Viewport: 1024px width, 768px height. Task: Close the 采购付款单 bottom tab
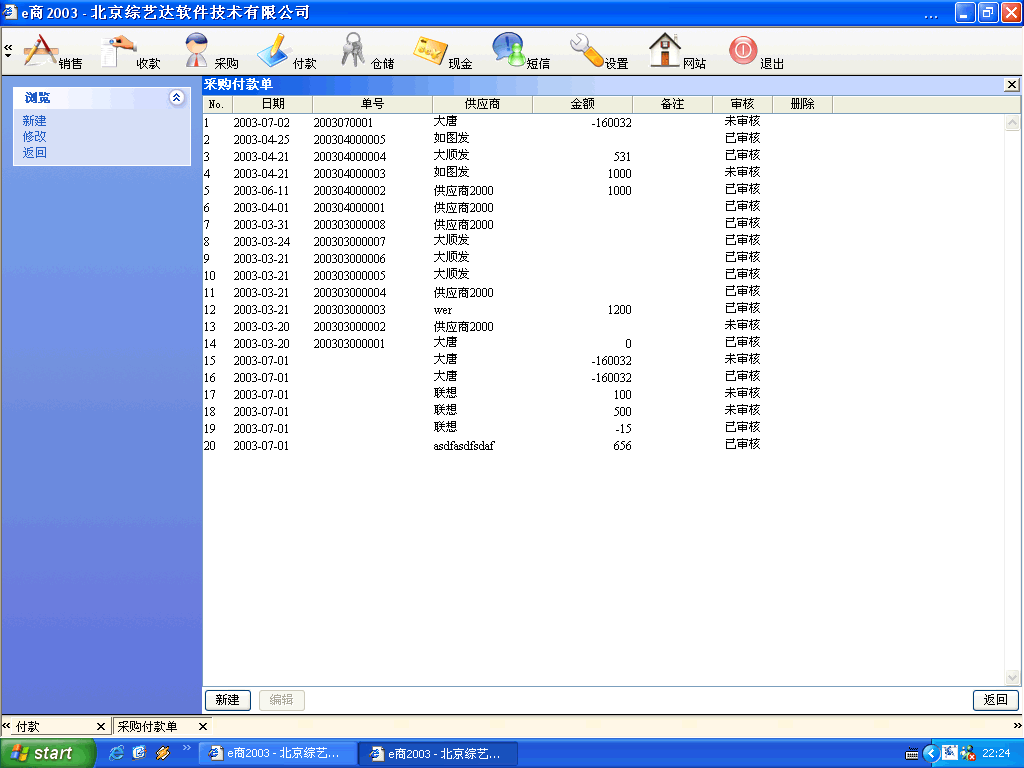[202, 727]
